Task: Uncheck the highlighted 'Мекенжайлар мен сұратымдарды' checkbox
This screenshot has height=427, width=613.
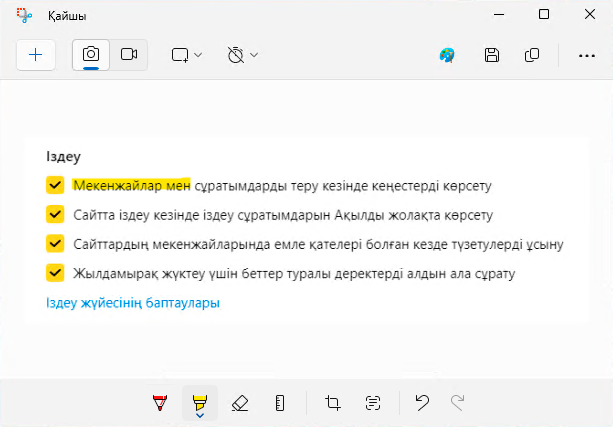Action: tap(54, 186)
